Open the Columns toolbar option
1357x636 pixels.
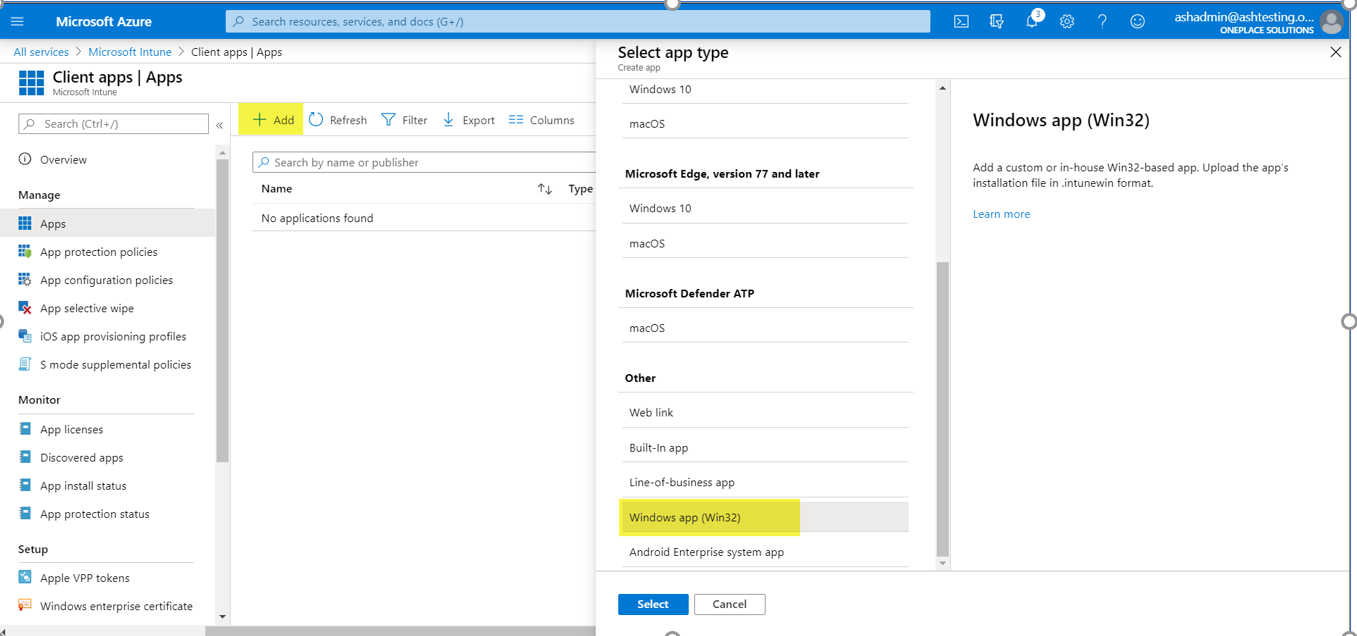pos(541,120)
